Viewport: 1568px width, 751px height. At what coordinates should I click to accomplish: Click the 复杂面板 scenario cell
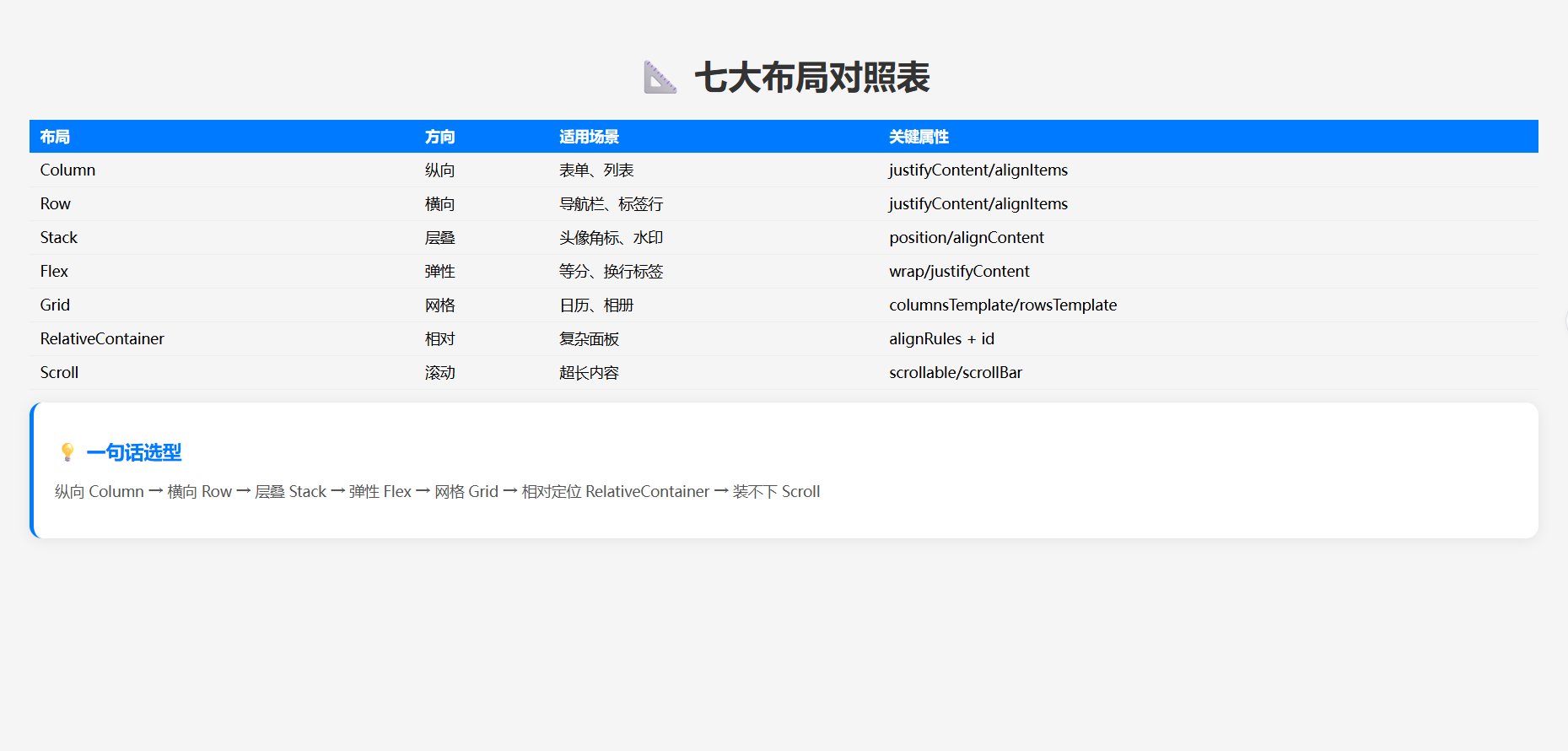click(589, 338)
